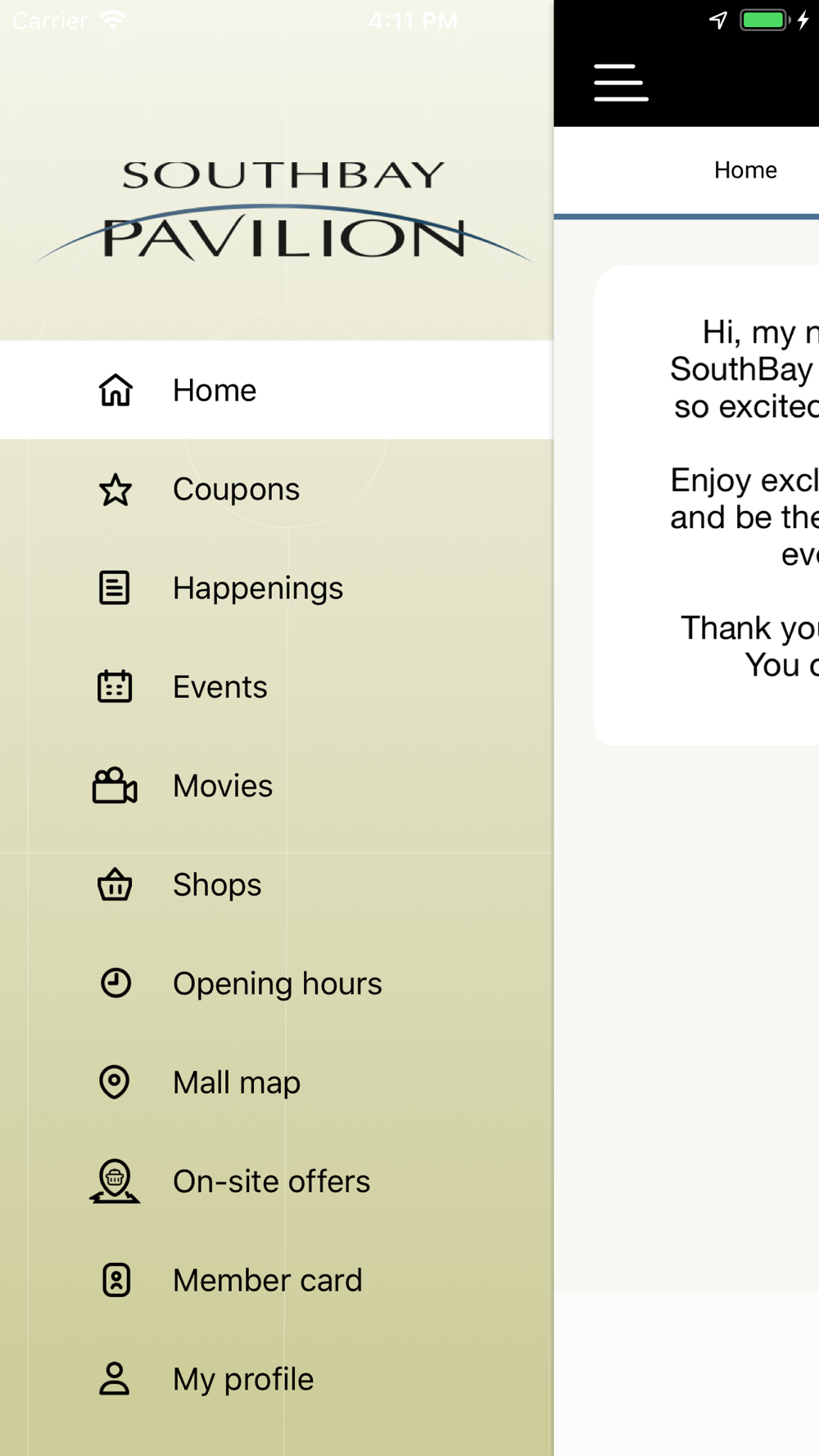Image resolution: width=819 pixels, height=1456 pixels.
Task: Tap the hamburger menu icon
Action: pos(621,83)
